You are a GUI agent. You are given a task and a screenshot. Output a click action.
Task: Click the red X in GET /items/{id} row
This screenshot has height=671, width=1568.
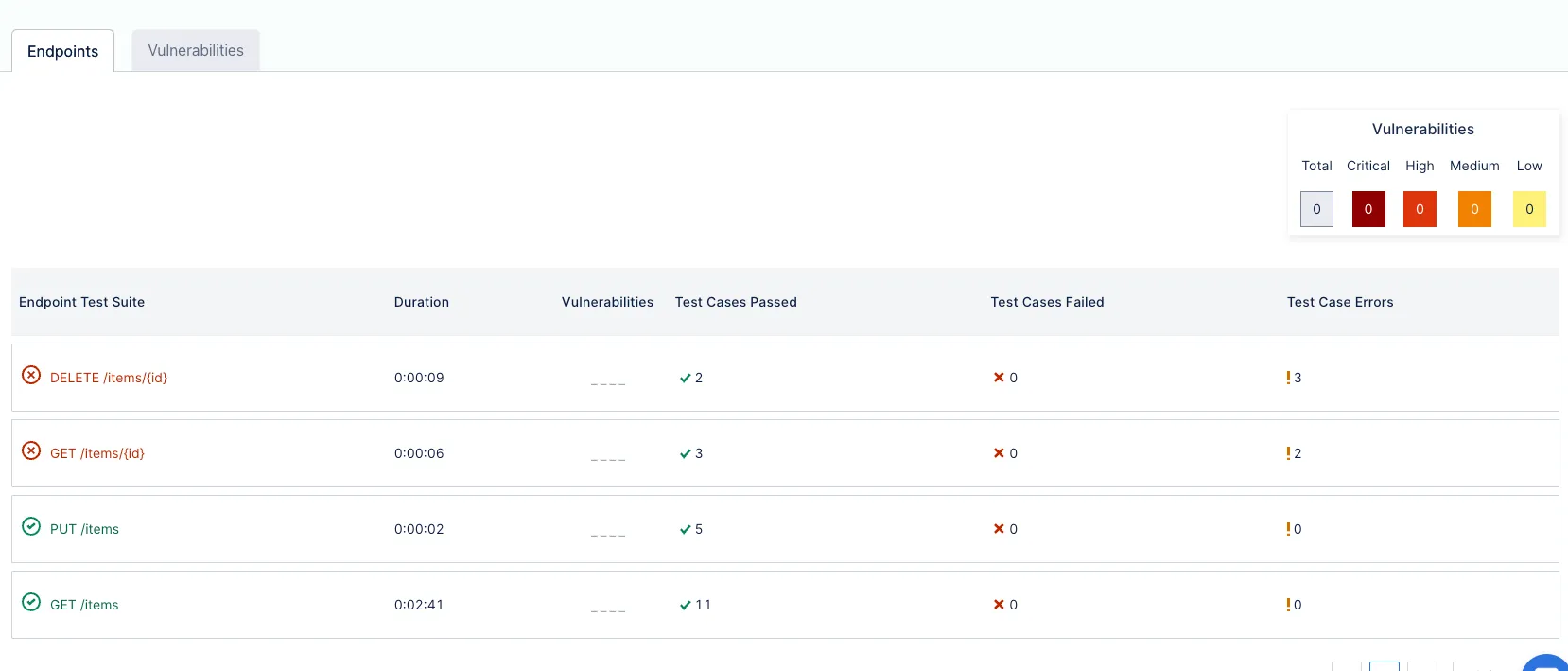pos(999,453)
